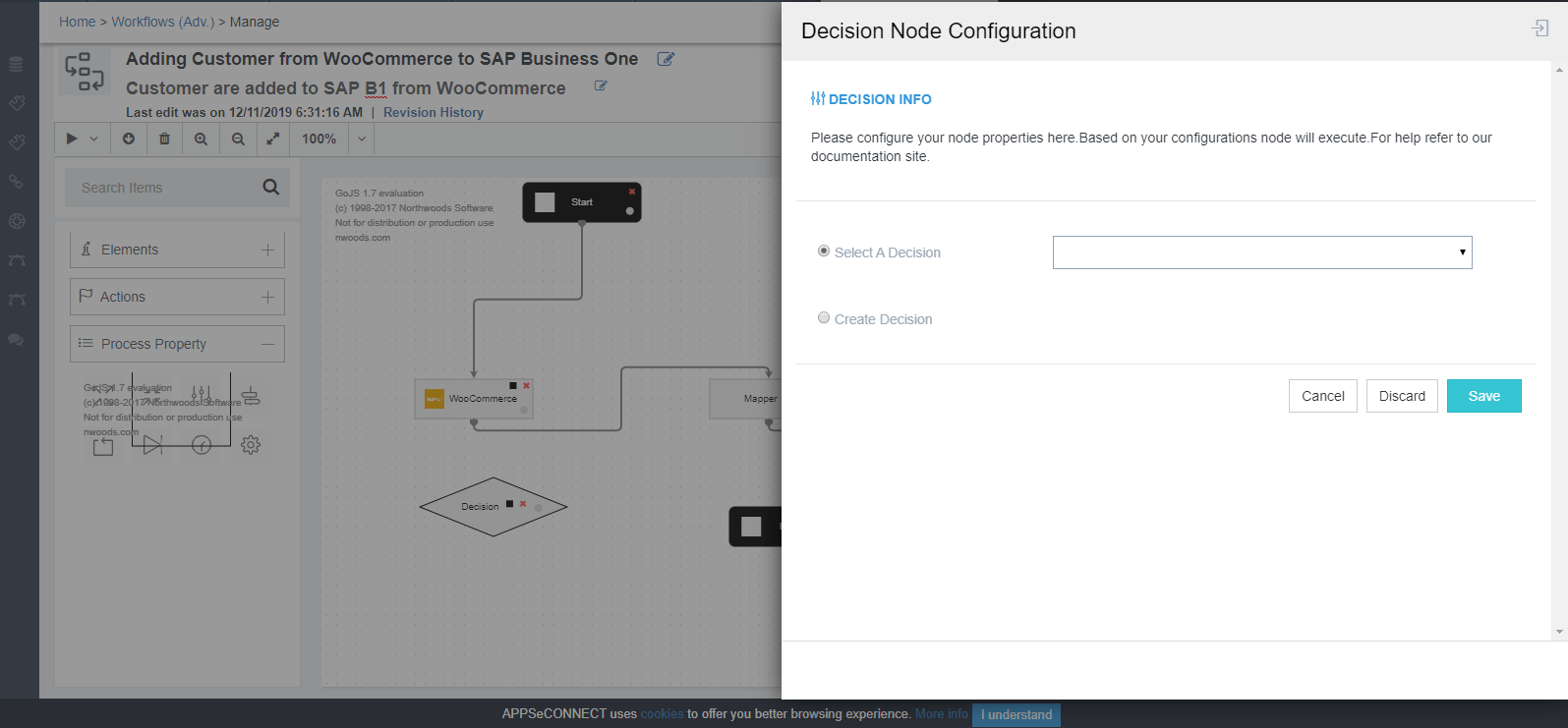1568x728 pixels.
Task: Click the WooCommerce node's orange app icon
Action: coord(434,399)
